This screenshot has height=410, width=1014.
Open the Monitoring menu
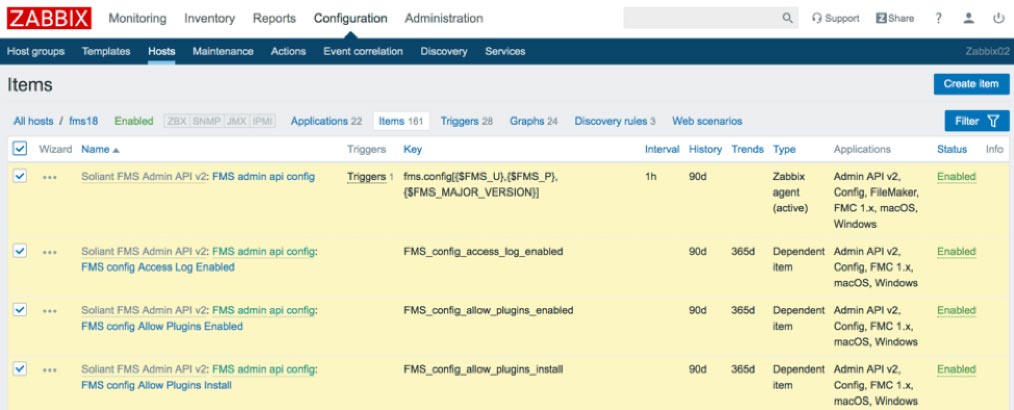pyautogui.click(x=137, y=18)
